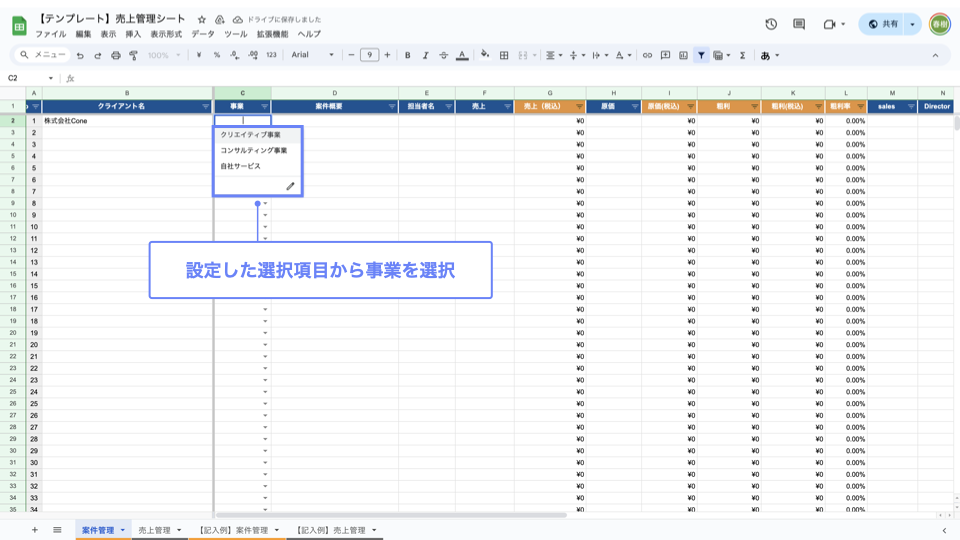This screenshot has width=960, height=540.
Task: Open the share options dropdown arrow
Action: [x=912, y=24]
